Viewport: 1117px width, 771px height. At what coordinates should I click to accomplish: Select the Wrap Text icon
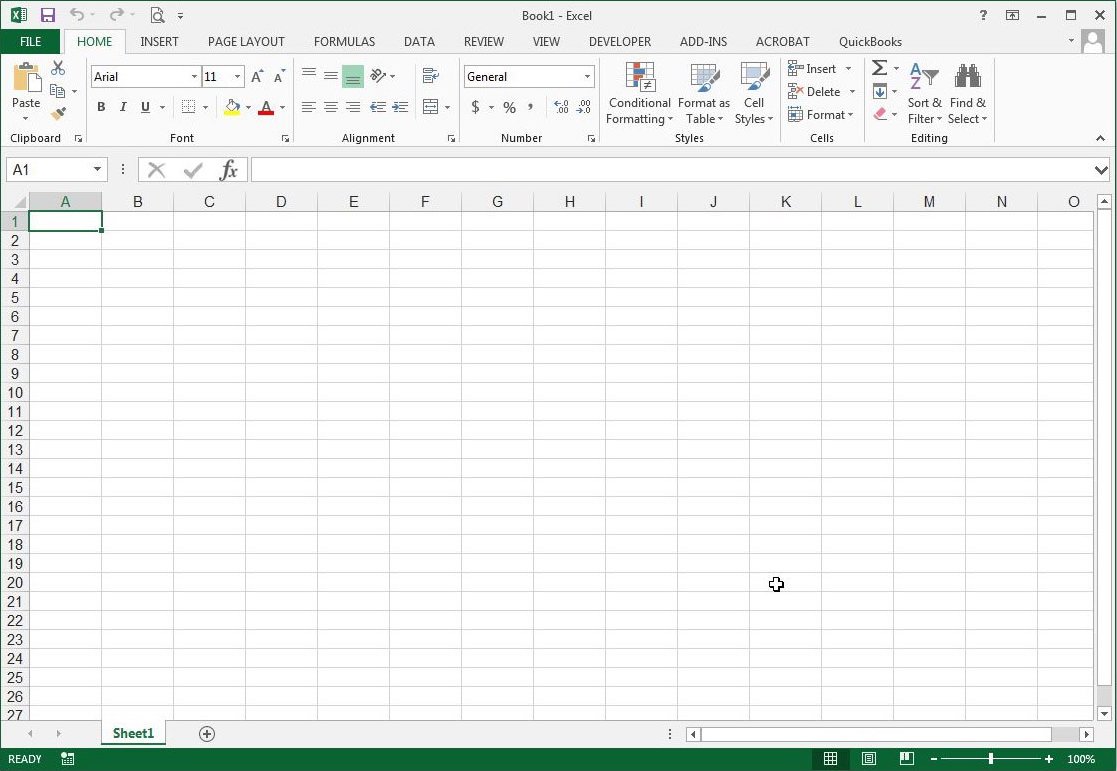tap(430, 75)
